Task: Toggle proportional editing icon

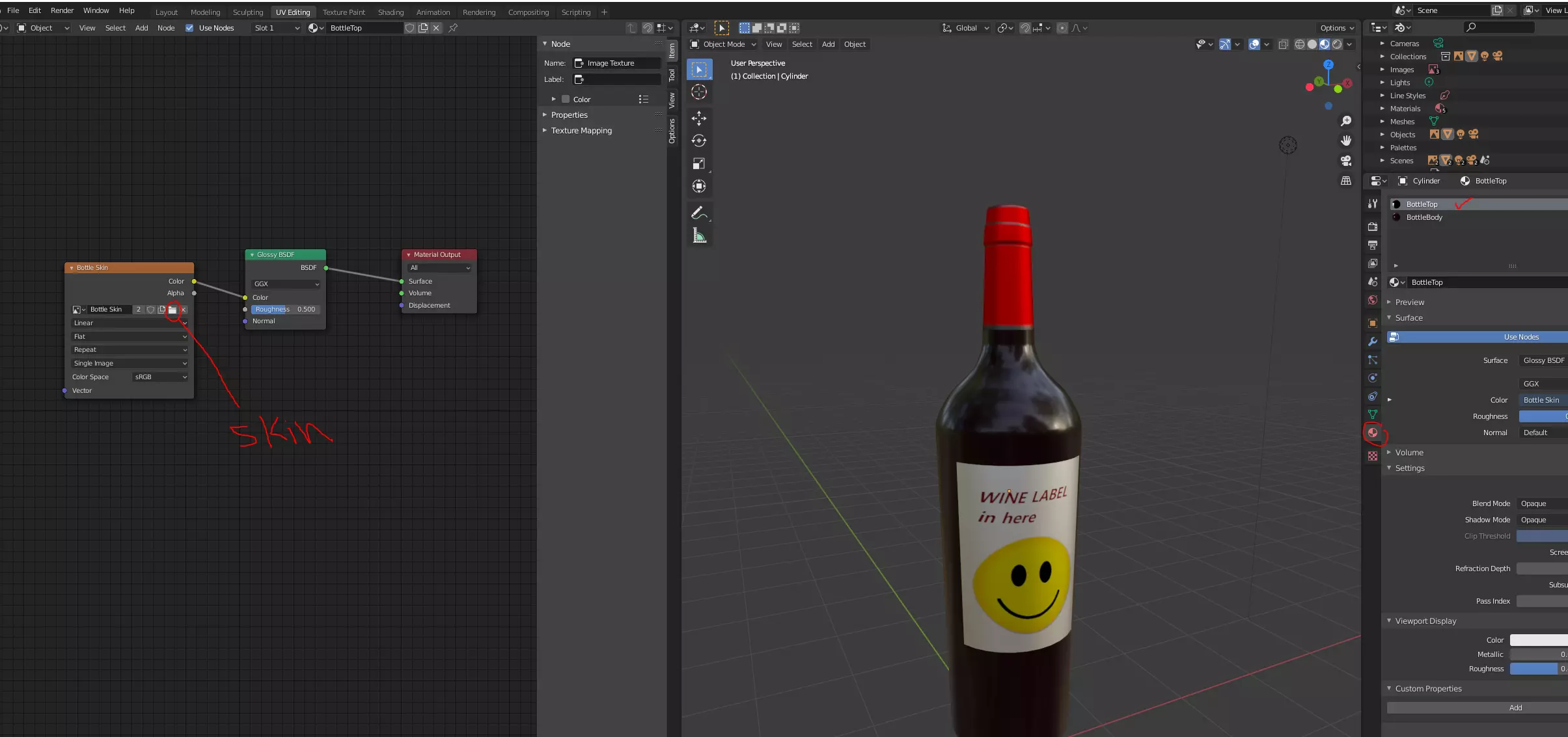Action: click(x=1062, y=28)
